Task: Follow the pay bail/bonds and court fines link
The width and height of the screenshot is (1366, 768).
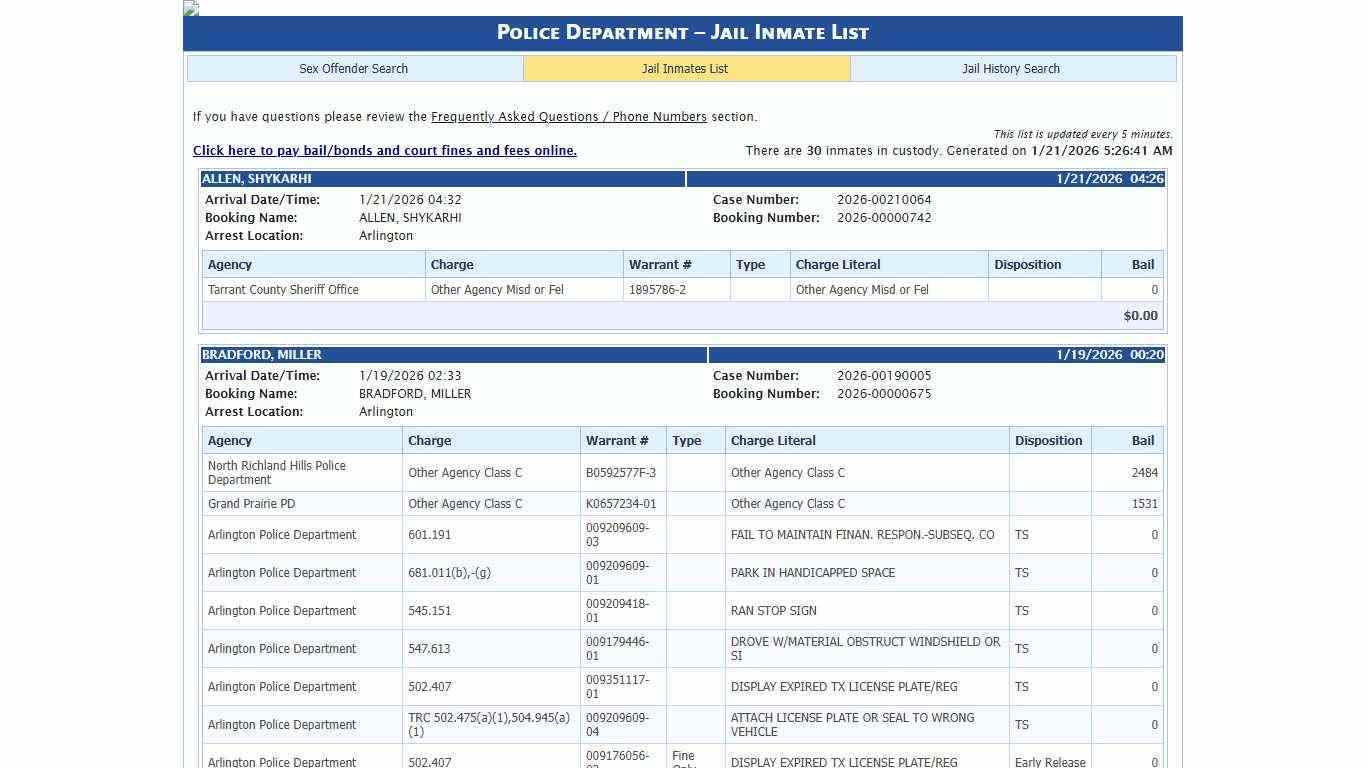Action: click(x=384, y=151)
